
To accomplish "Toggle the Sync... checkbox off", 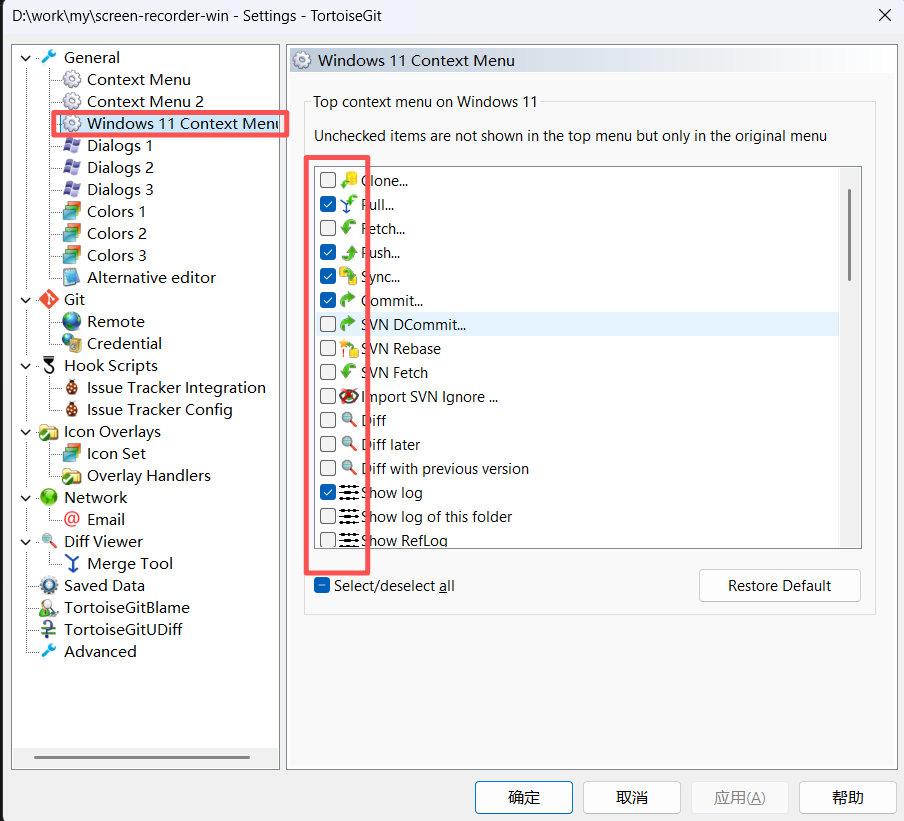I will pyautogui.click(x=328, y=276).
